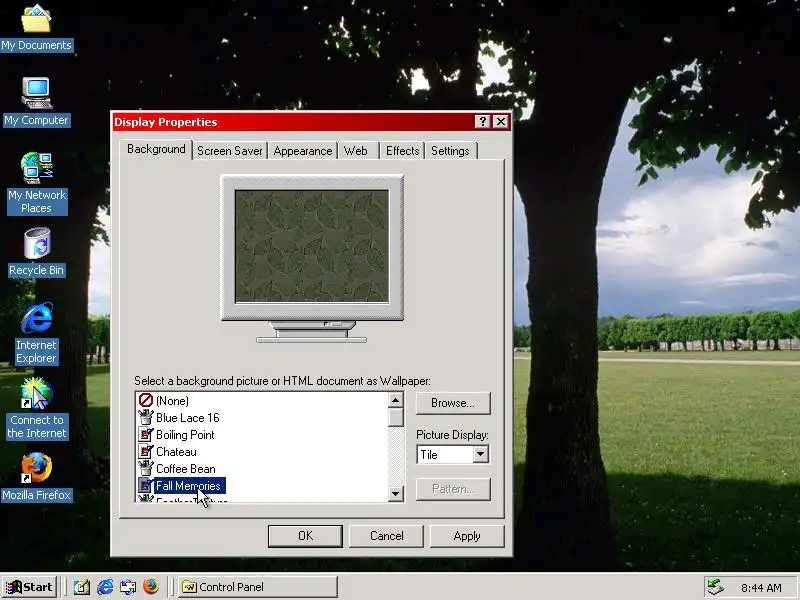Image resolution: width=800 pixels, height=600 pixels.
Task: Select My Network Places desktop icon
Action: click(37, 183)
